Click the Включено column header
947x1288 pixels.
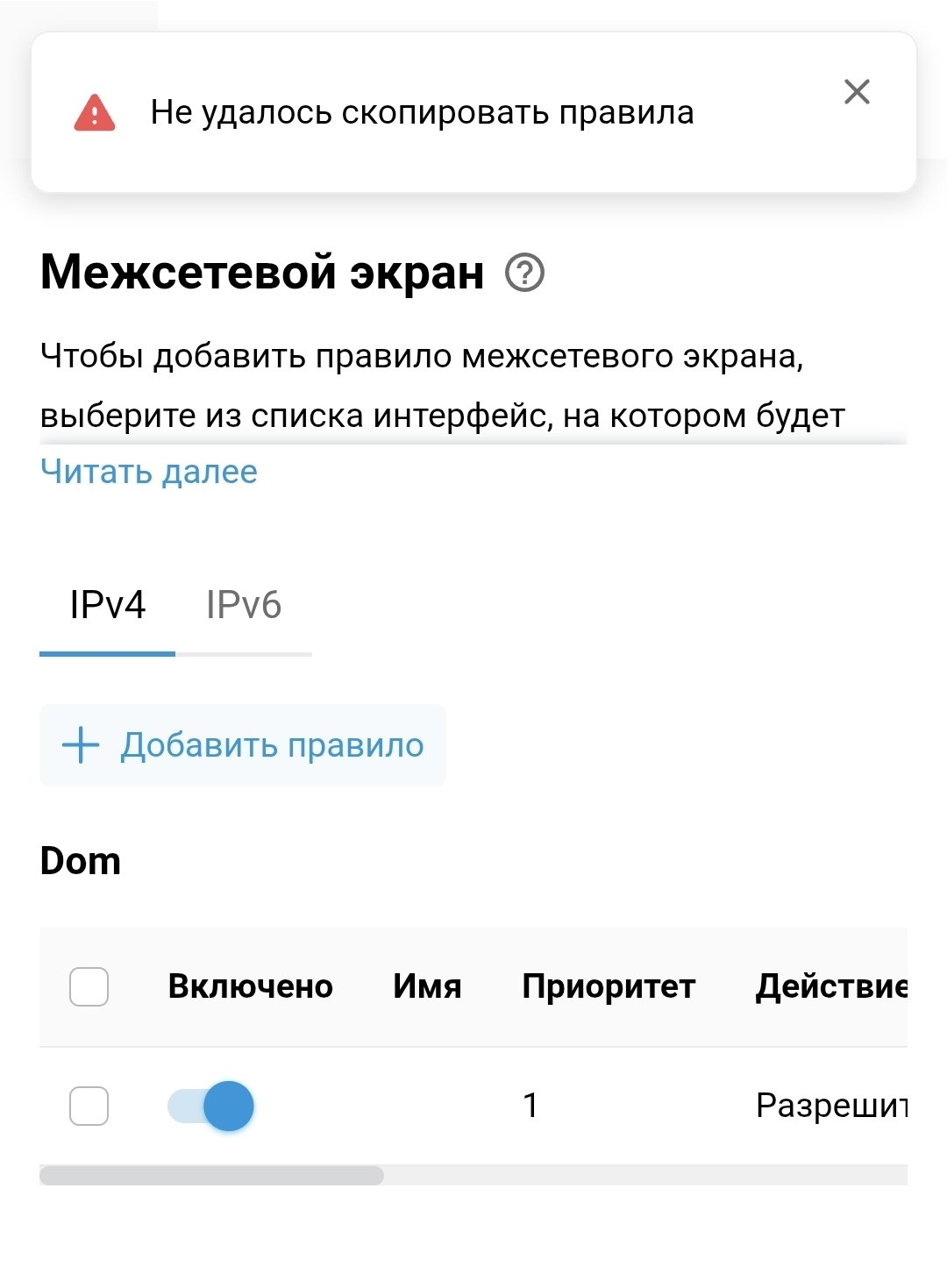pyautogui.click(x=250, y=986)
